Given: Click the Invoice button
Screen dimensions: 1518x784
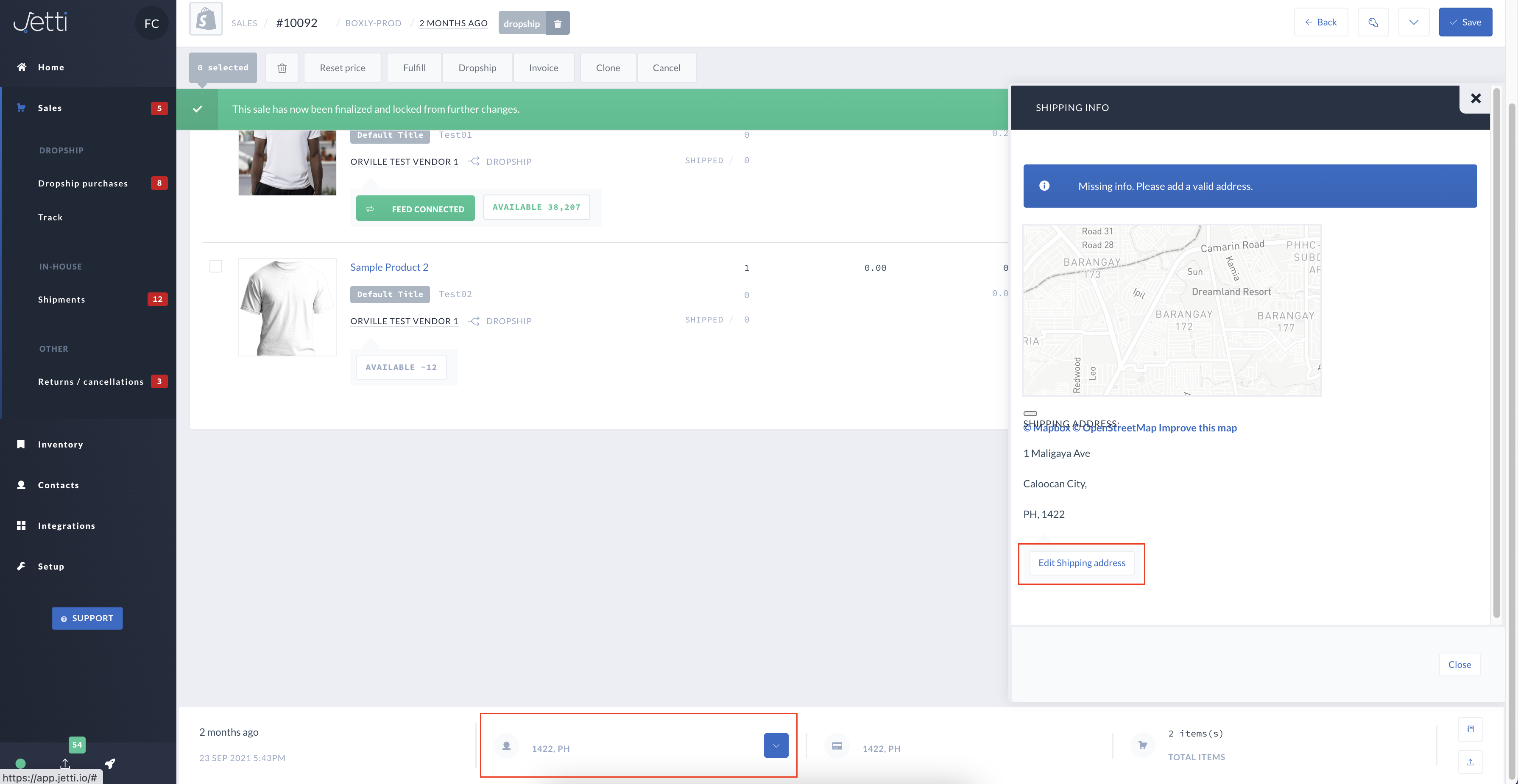Looking at the screenshot, I should 543,68.
